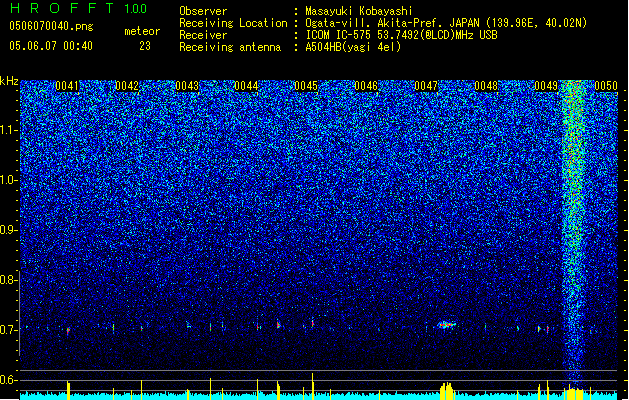The width and height of the screenshot is (629, 400).
Task: Click the kHz axis unit label
Action: point(9,81)
